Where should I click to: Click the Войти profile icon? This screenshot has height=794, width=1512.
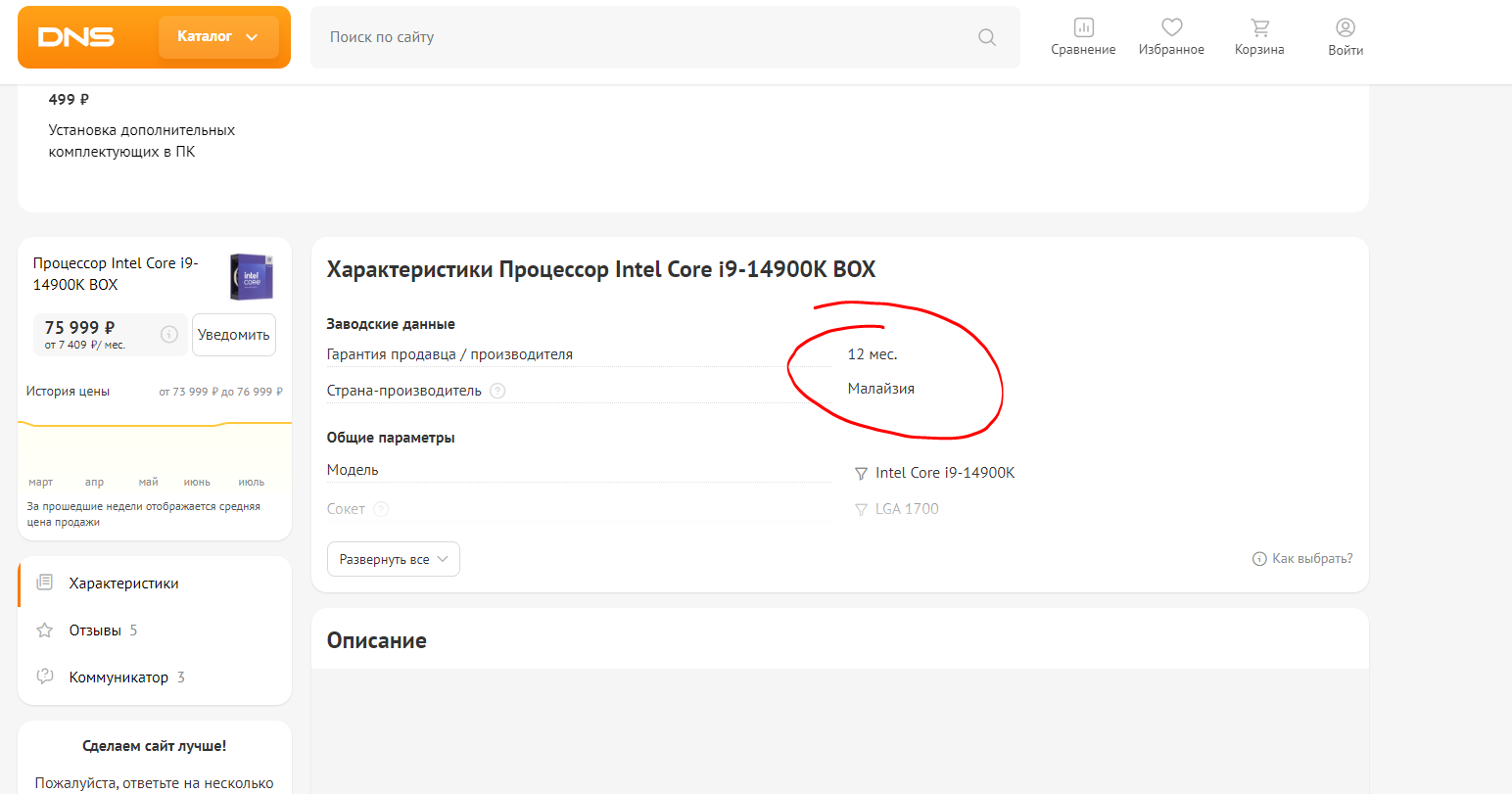[x=1346, y=37]
